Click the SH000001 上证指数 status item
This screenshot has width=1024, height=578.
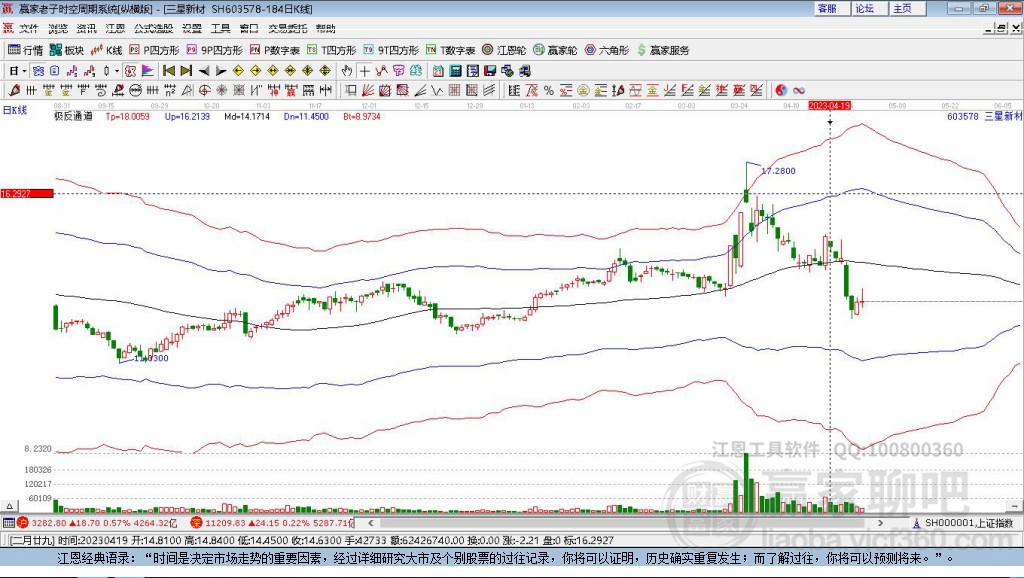point(963,522)
